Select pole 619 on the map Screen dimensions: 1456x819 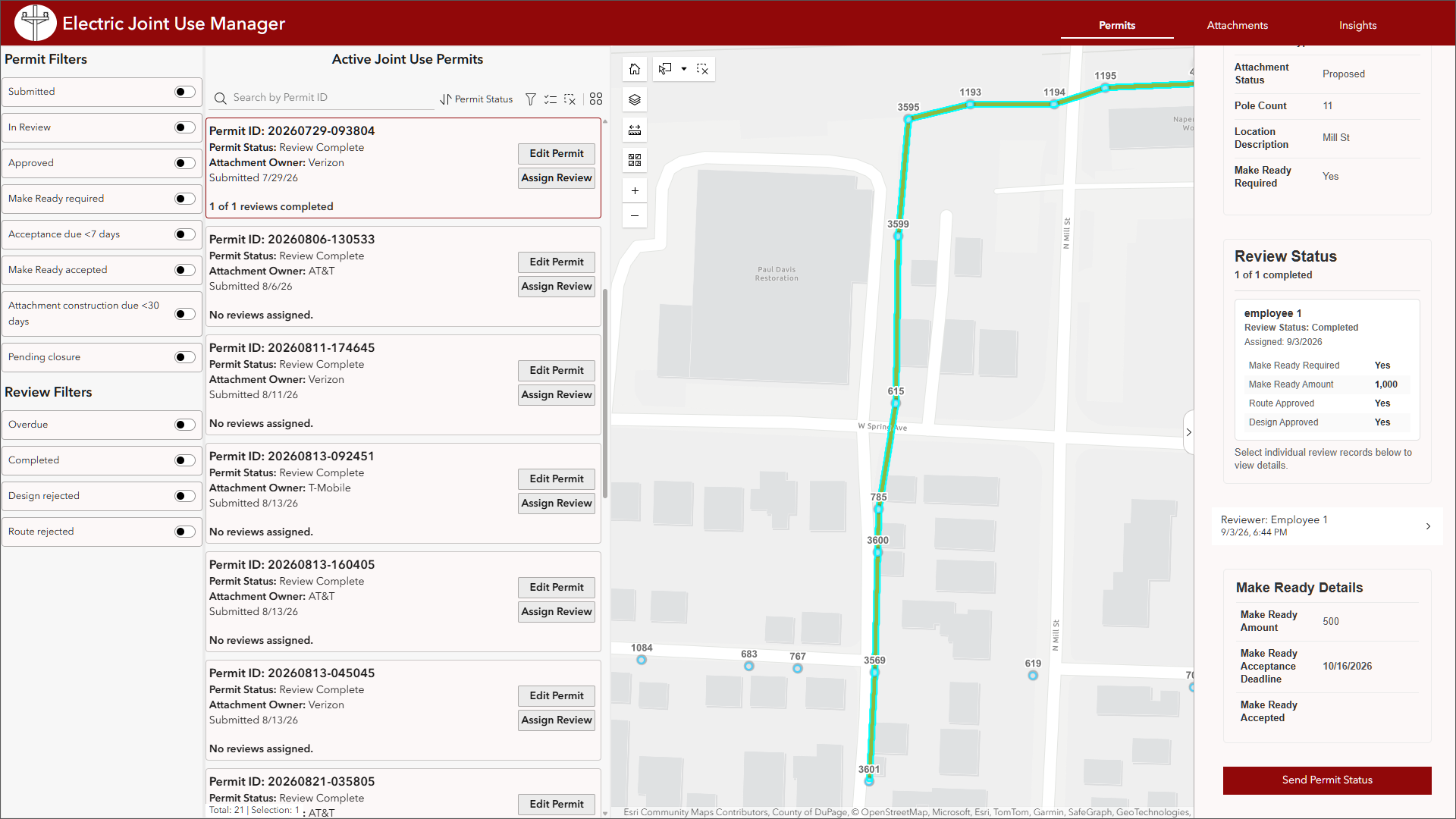[x=1033, y=675]
